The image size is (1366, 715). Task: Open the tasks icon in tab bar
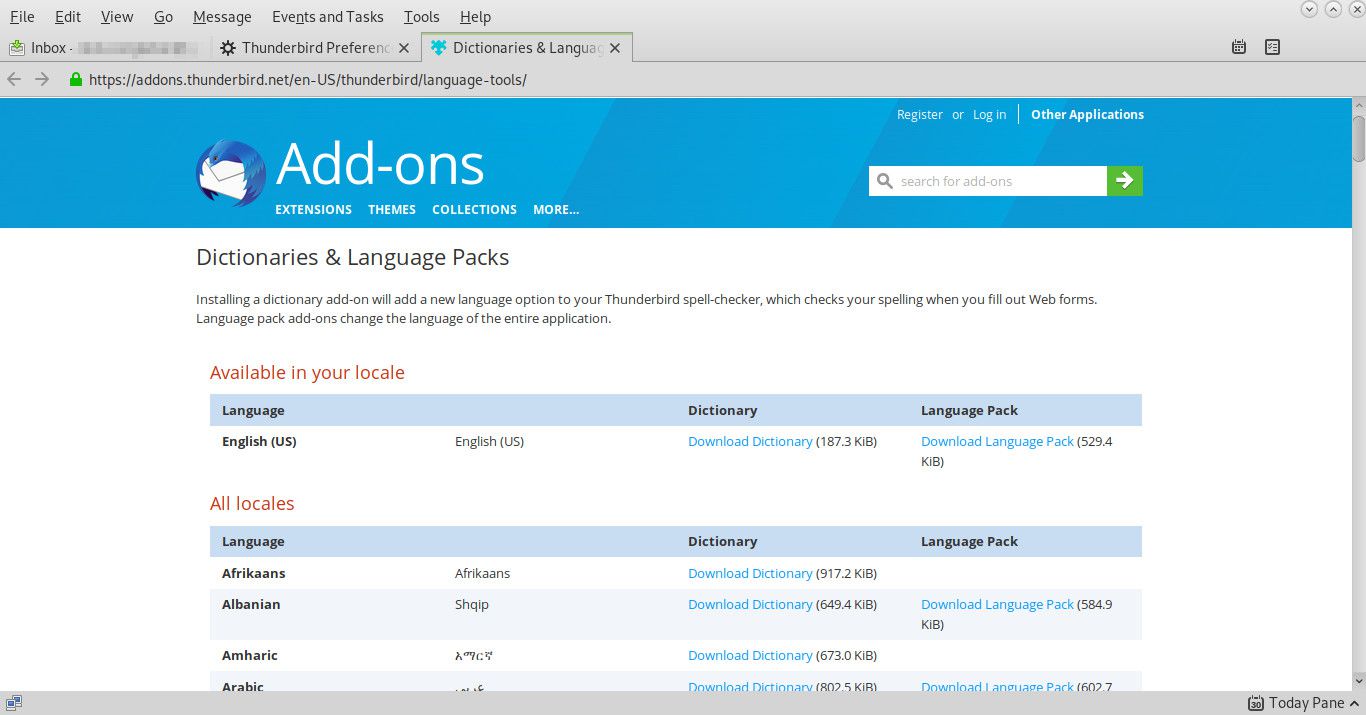[x=1272, y=47]
